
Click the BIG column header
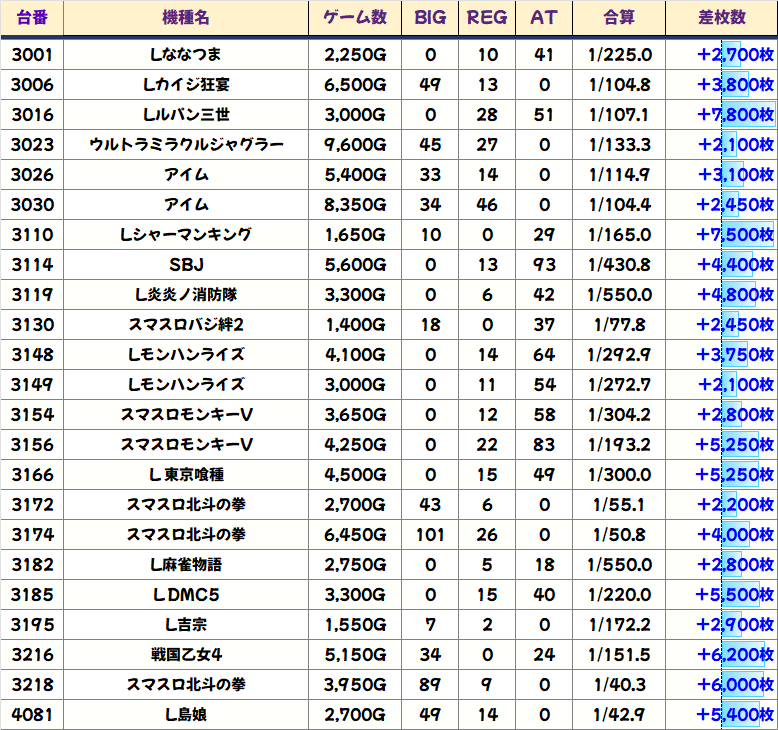430,18
